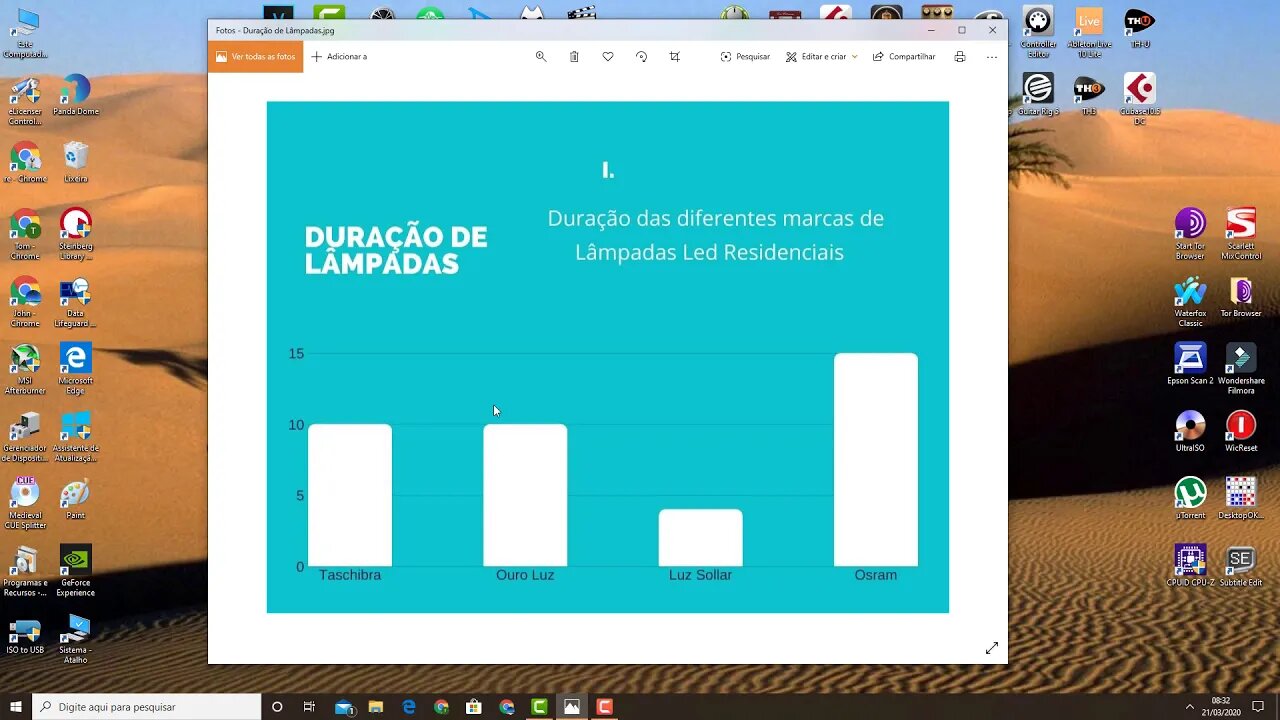Enter fullscreen with the expand arrows icon
Viewport: 1280px width, 720px height.
tap(992, 648)
